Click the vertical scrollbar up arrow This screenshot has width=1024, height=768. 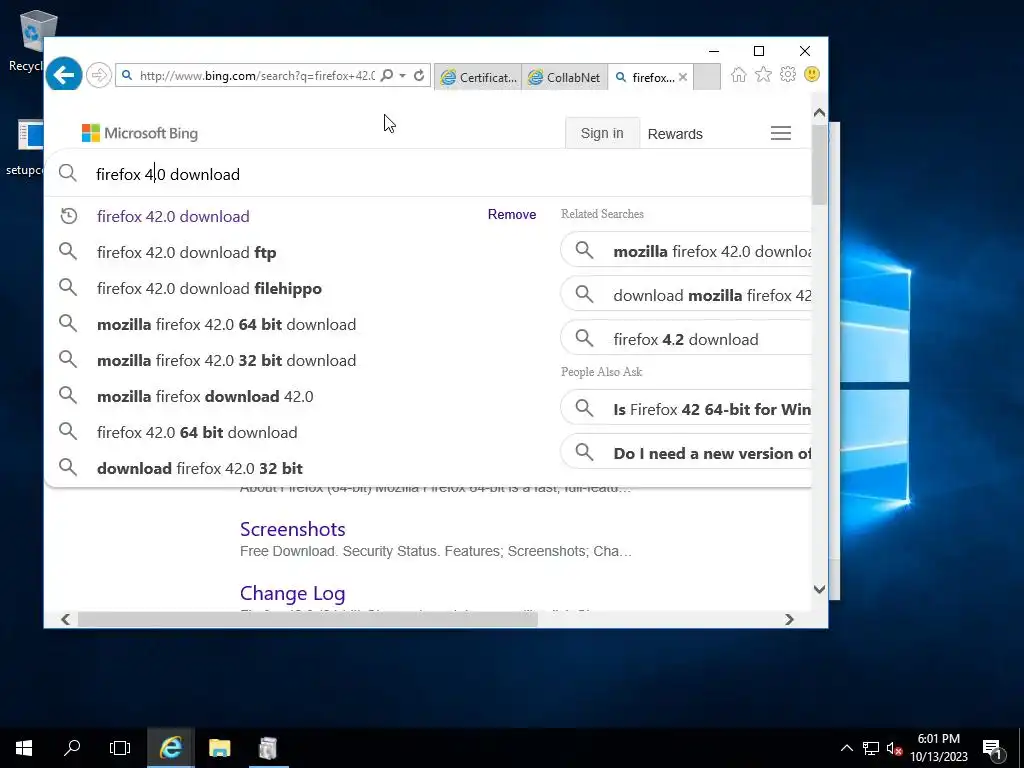(820, 112)
